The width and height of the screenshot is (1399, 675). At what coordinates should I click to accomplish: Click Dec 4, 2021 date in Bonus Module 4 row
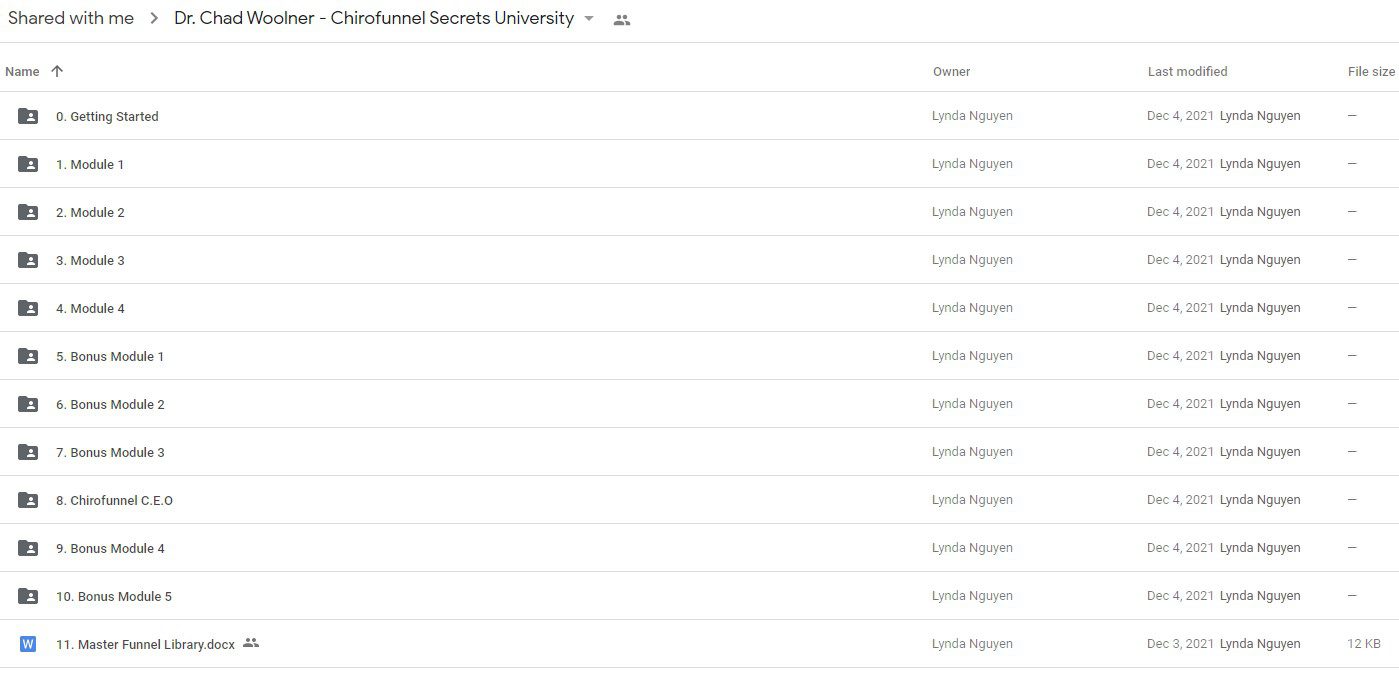click(x=1180, y=548)
